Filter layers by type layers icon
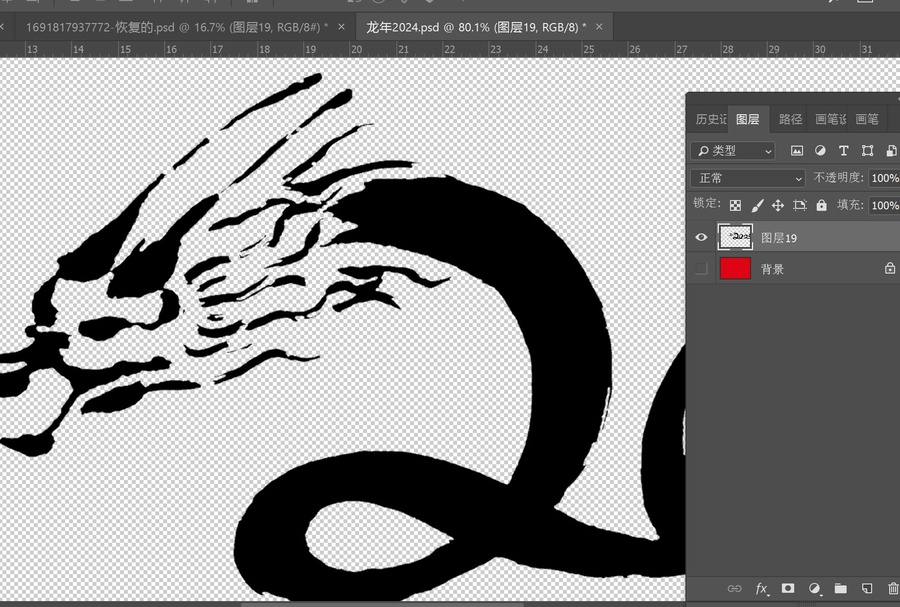This screenshot has width=900, height=607. pos(843,150)
